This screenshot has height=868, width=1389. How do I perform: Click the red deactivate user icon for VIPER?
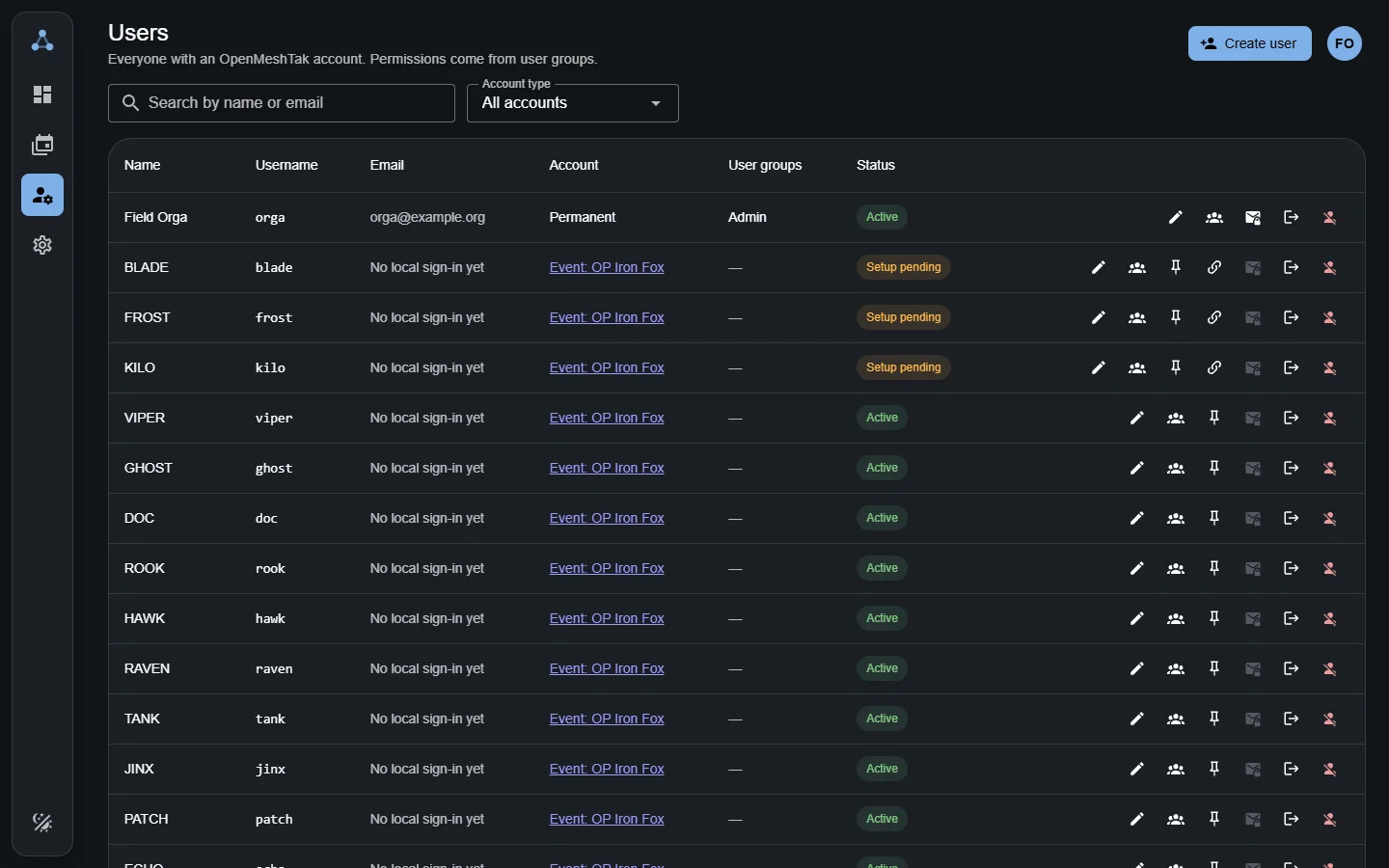[1331, 419]
